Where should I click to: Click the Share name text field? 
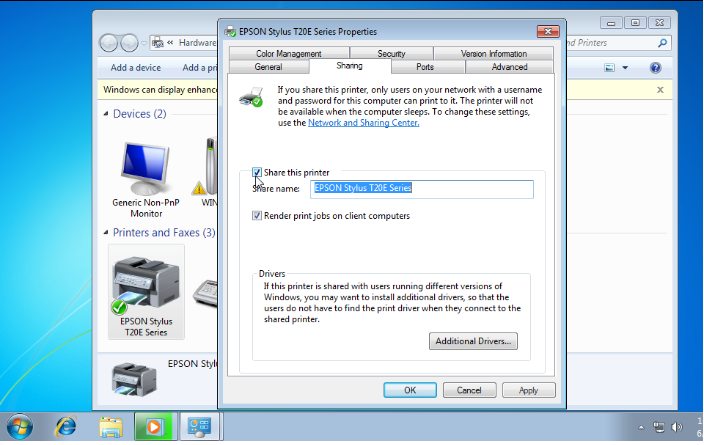tap(422, 189)
